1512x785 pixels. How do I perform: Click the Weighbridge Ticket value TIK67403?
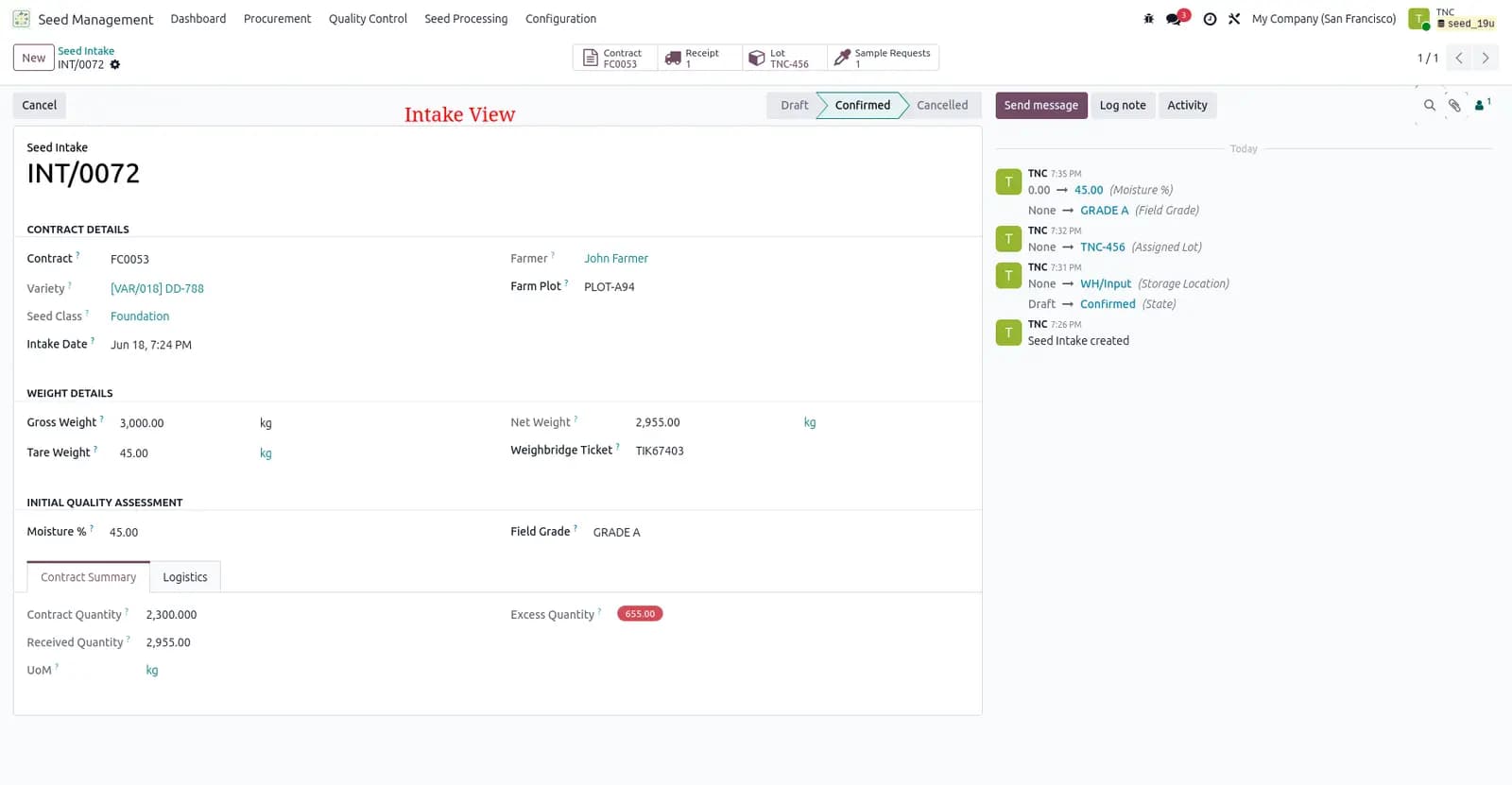point(660,452)
